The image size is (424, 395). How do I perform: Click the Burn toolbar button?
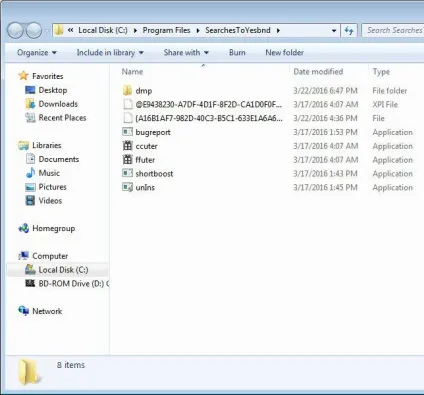(237, 53)
